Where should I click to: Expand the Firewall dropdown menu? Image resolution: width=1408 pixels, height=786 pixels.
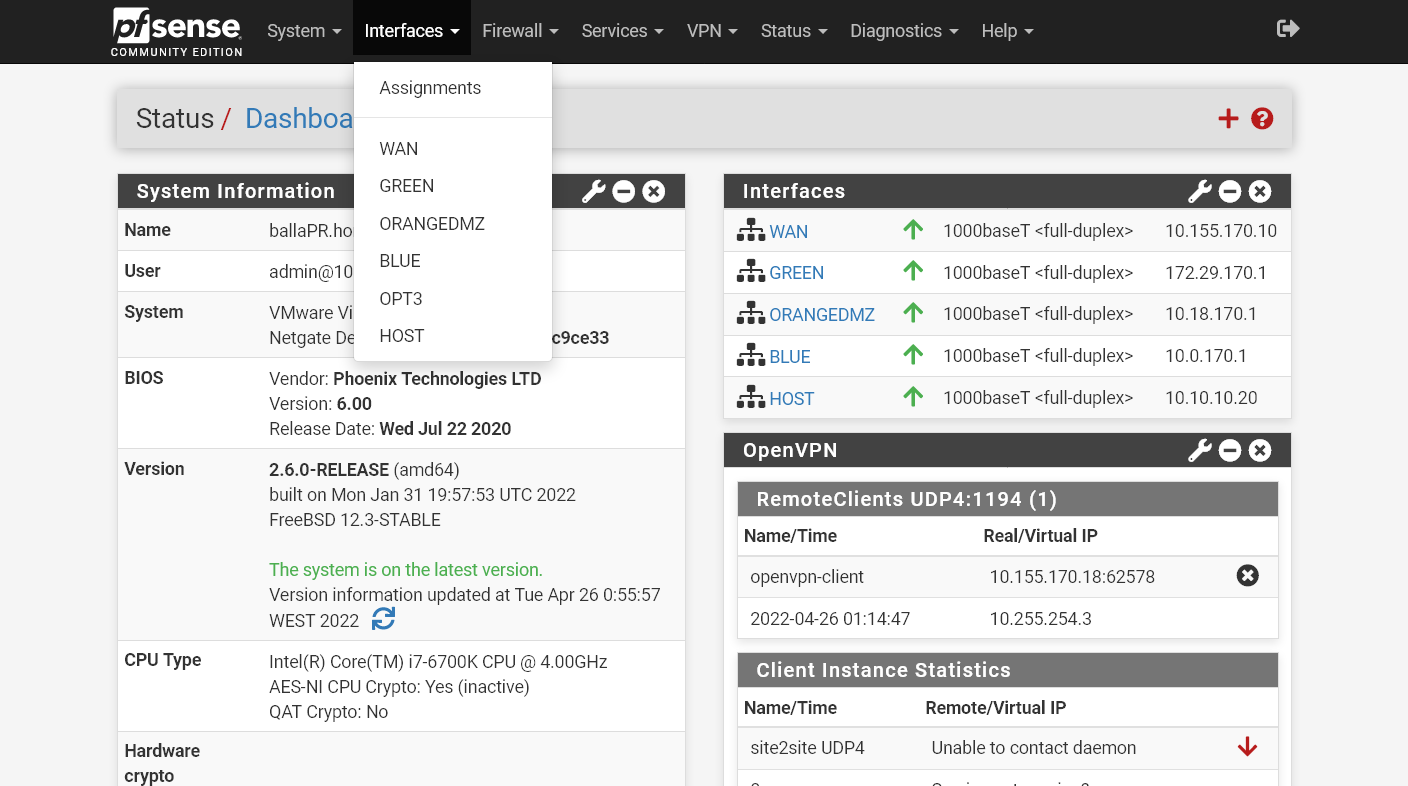coord(520,31)
